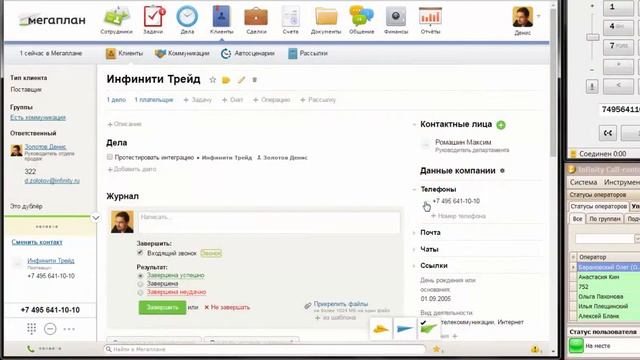Image resolution: width=640 pixels, height=360 pixels.
Task: Click the Найти в Мегаплане search field
Action: (x=264, y=349)
